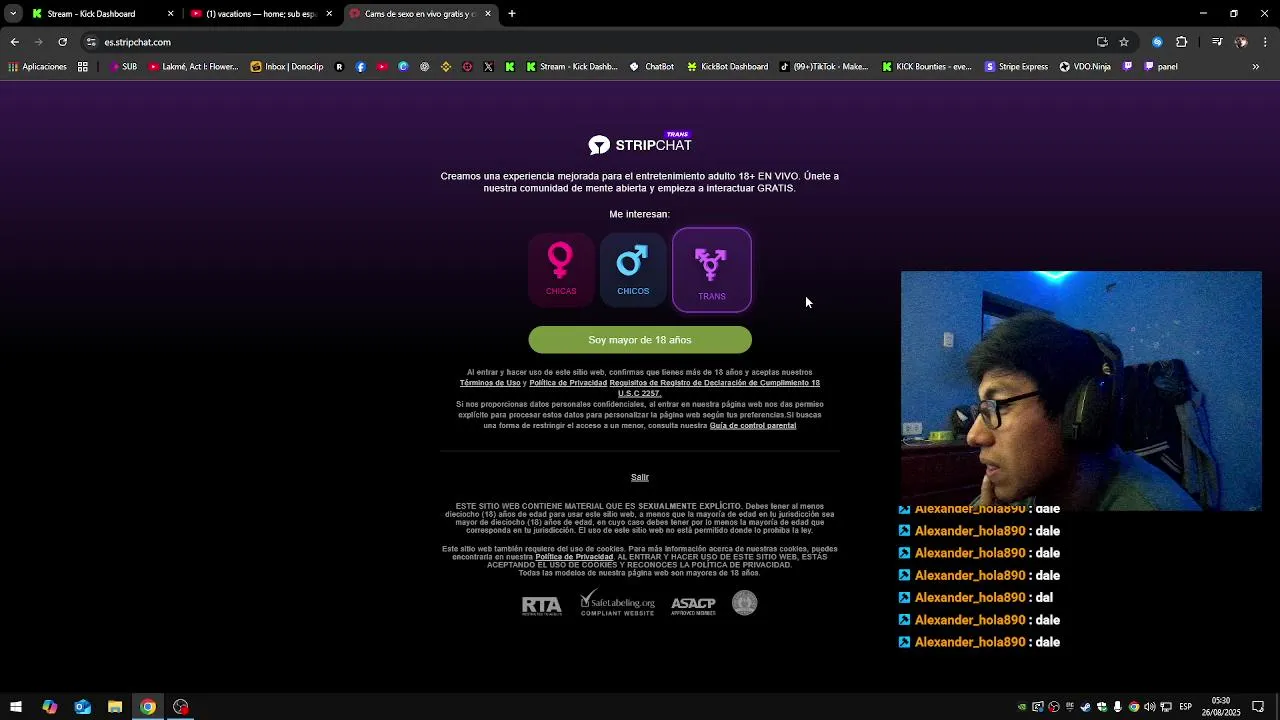Open the Facebook bookmark icon
This screenshot has height=720, width=1280.
(x=361, y=67)
